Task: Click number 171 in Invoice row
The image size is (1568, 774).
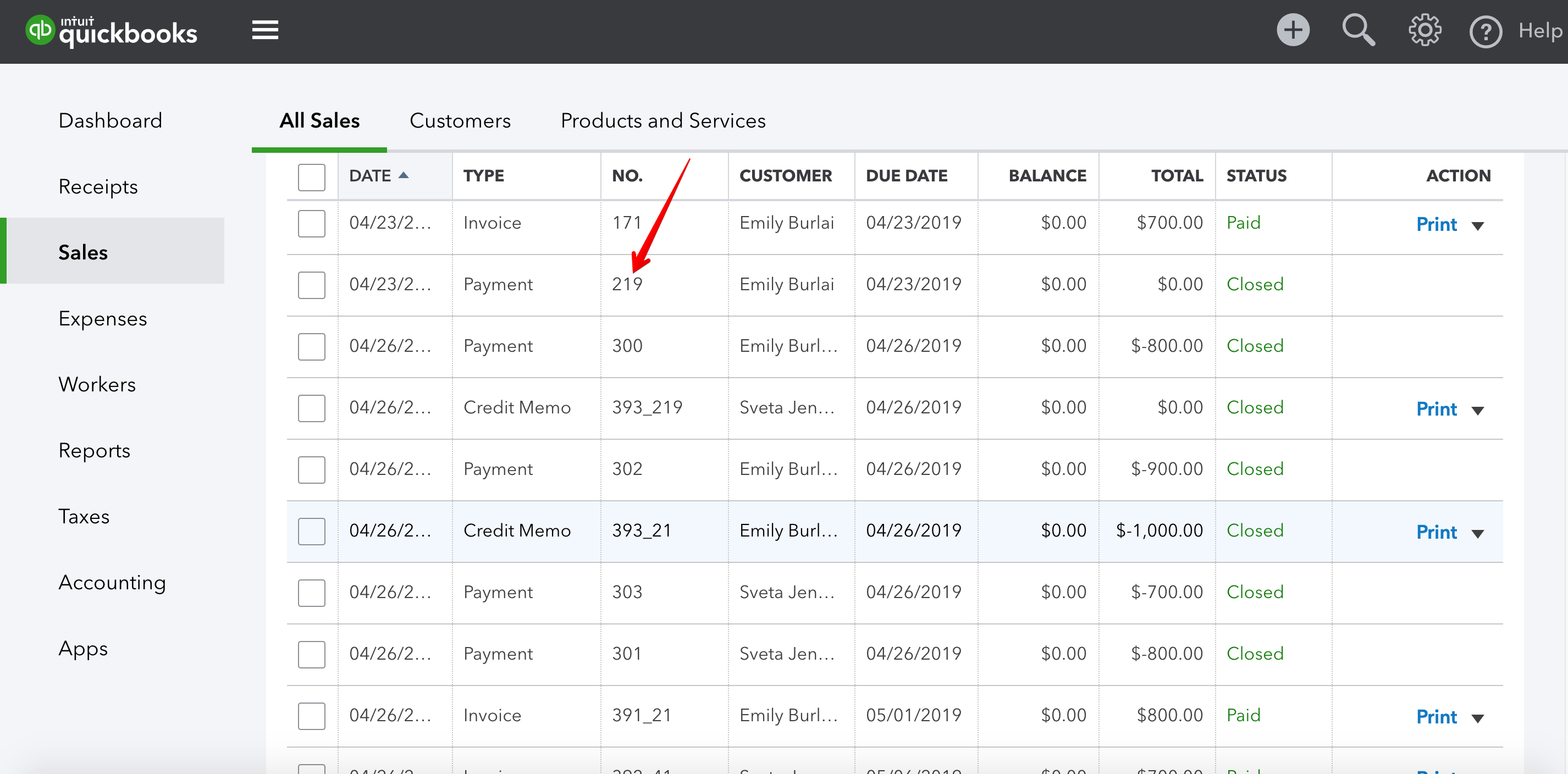Action: click(626, 223)
